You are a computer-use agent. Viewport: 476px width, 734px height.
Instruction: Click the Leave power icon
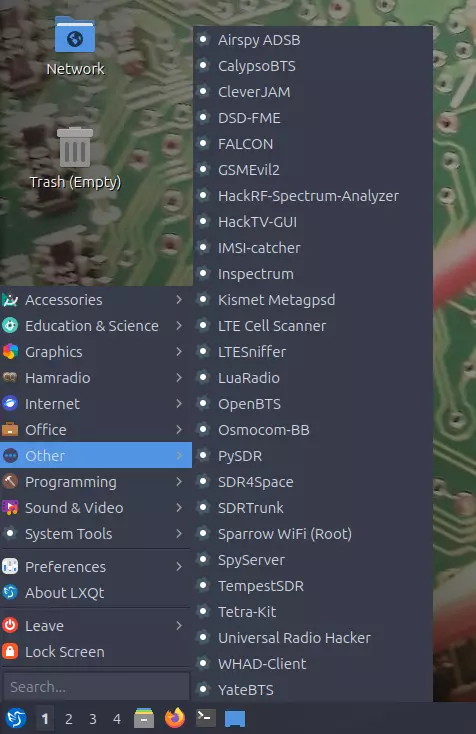pos(10,625)
